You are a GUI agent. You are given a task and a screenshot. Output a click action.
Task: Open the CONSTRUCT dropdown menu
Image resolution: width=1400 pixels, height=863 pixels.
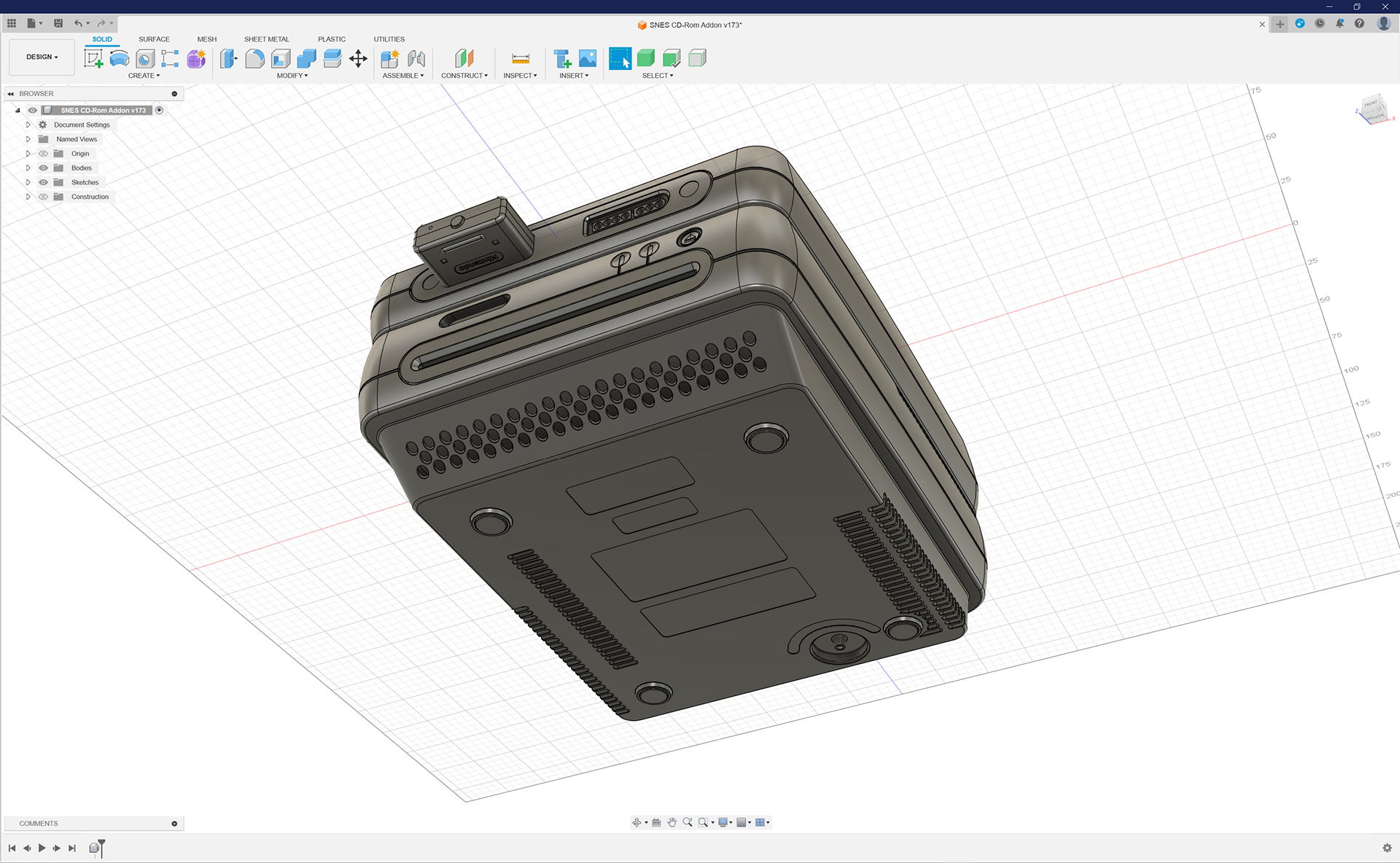click(464, 76)
